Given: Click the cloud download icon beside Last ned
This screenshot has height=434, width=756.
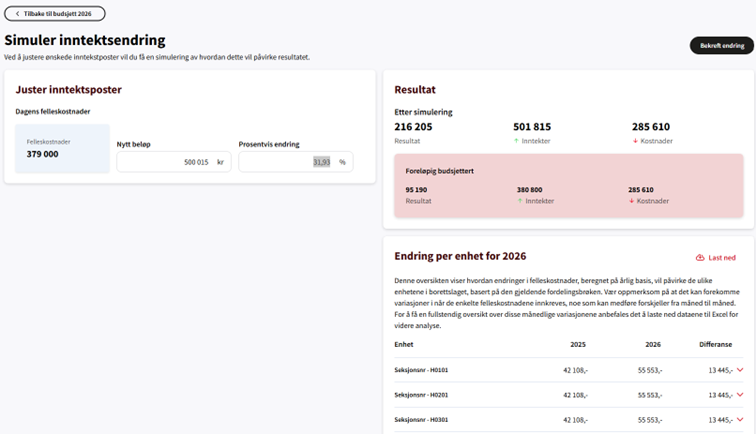Looking at the screenshot, I should point(700,257).
